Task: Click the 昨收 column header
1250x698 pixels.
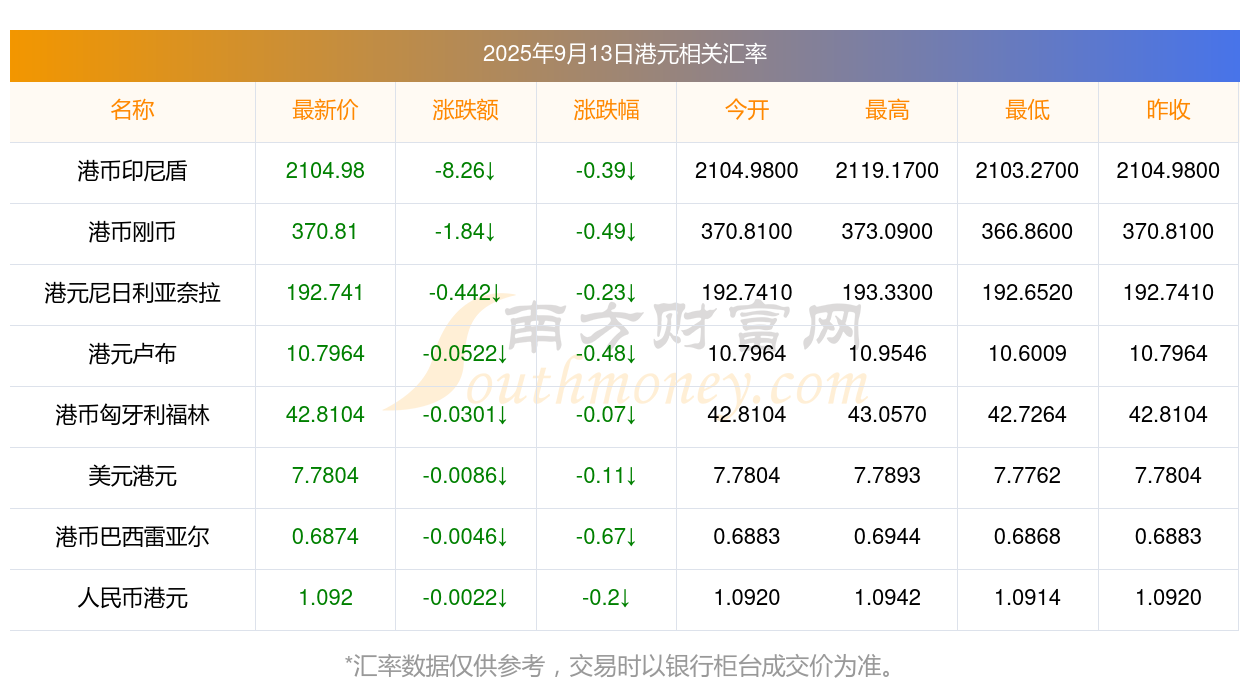Action: 1168,110
